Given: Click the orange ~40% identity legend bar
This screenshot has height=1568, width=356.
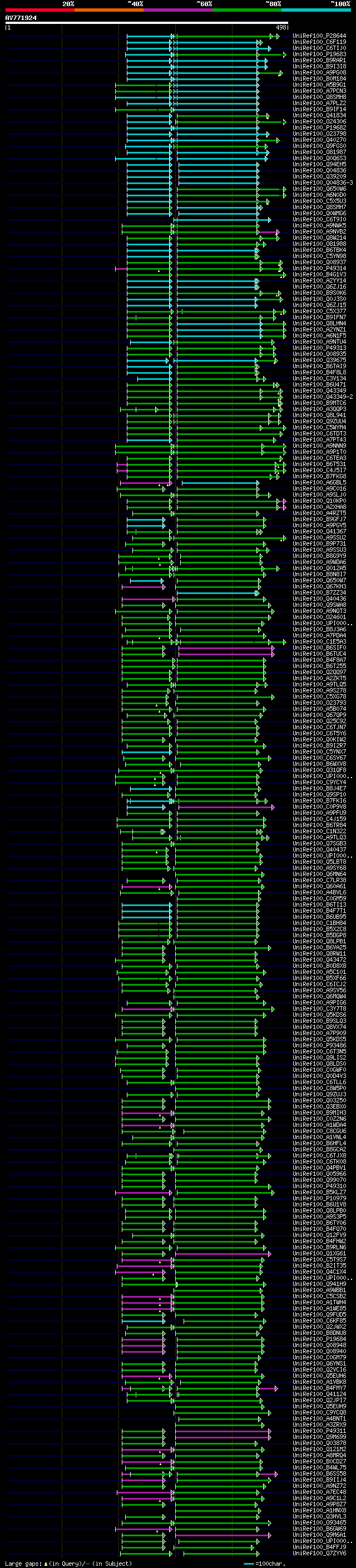Looking at the screenshot, I should pyautogui.click(x=109, y=10).
